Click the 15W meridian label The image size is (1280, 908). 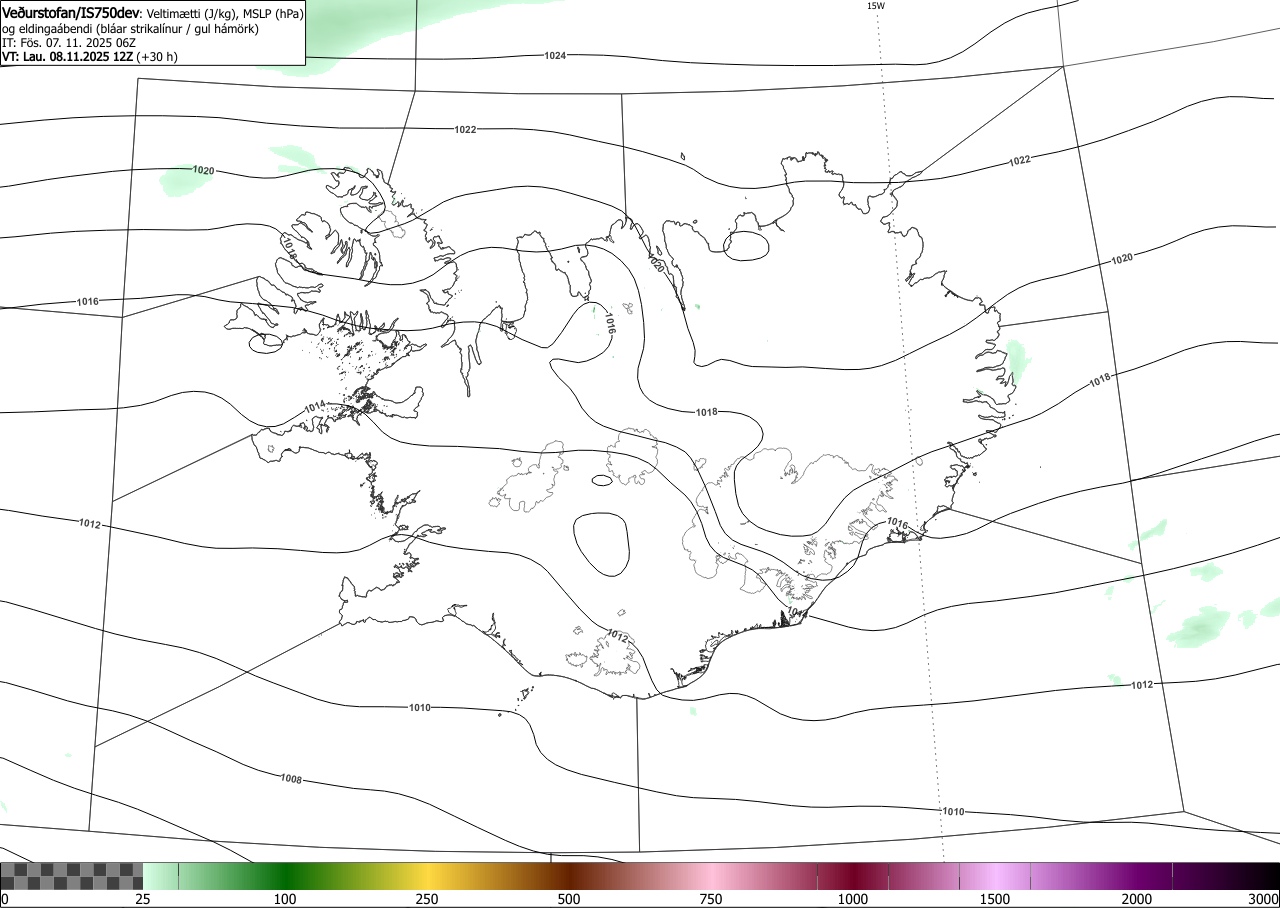pos(875,6)
